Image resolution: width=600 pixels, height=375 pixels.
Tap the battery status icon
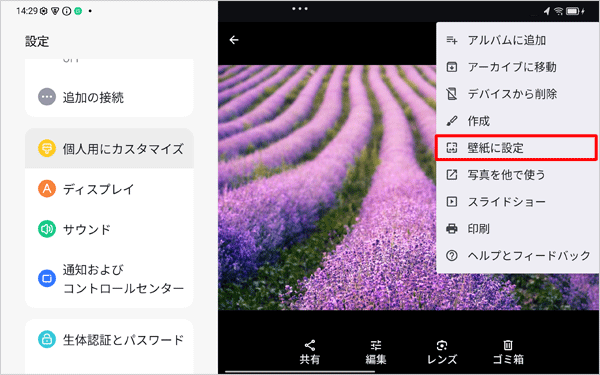pyautogui.click(x=574, y=11)
